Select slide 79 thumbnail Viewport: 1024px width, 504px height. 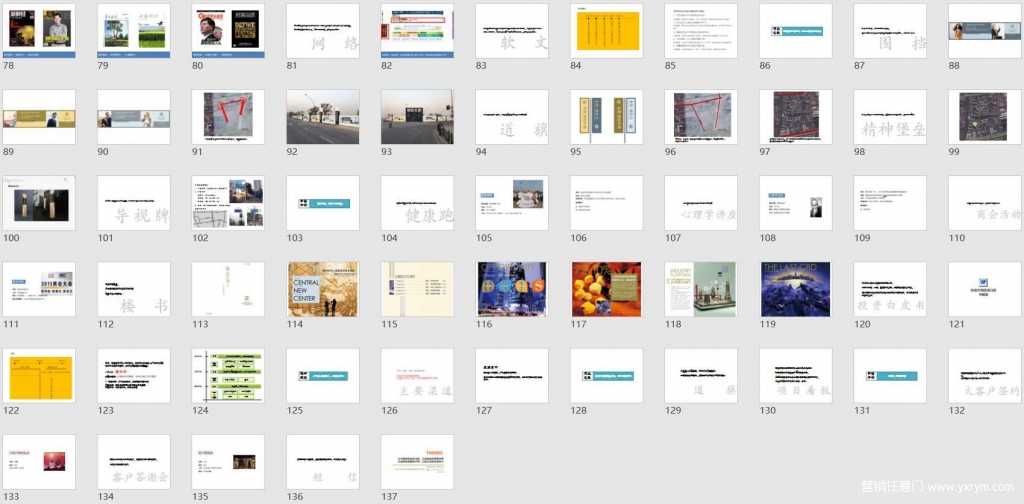pyautogui.click(x=133, y=31)
